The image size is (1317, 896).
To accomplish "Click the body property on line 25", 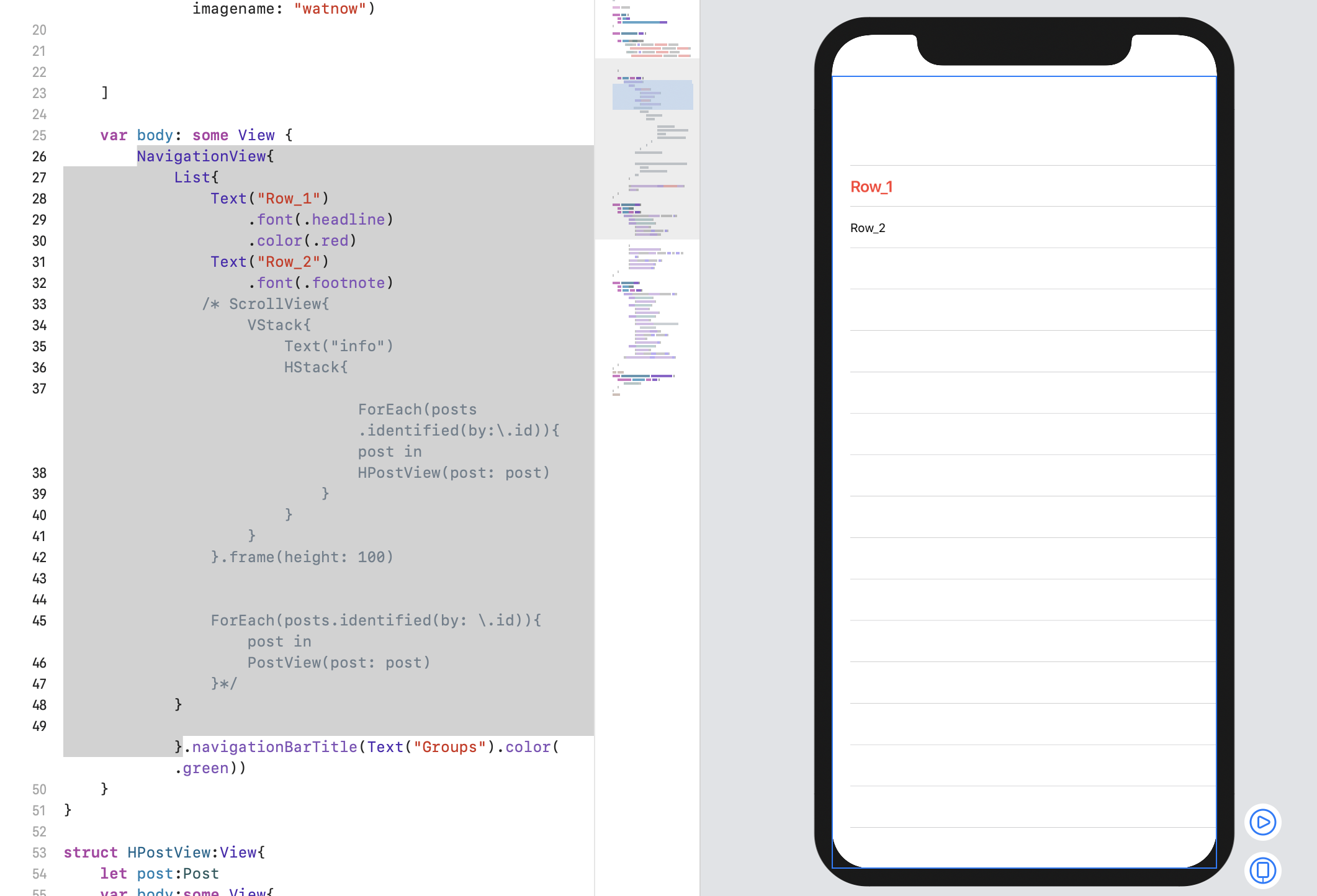I will 155,135.
